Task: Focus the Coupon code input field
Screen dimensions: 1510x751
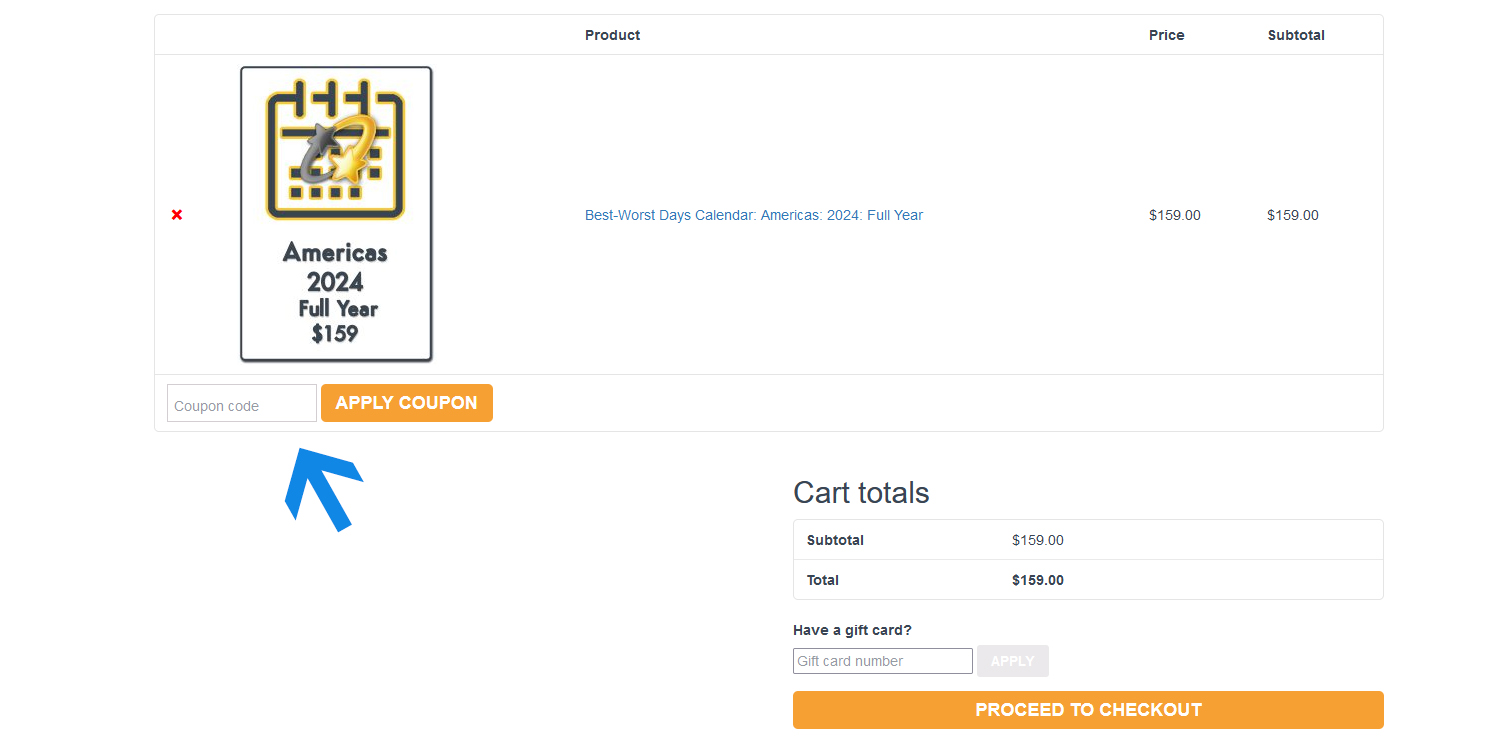Action: [242, 403]
